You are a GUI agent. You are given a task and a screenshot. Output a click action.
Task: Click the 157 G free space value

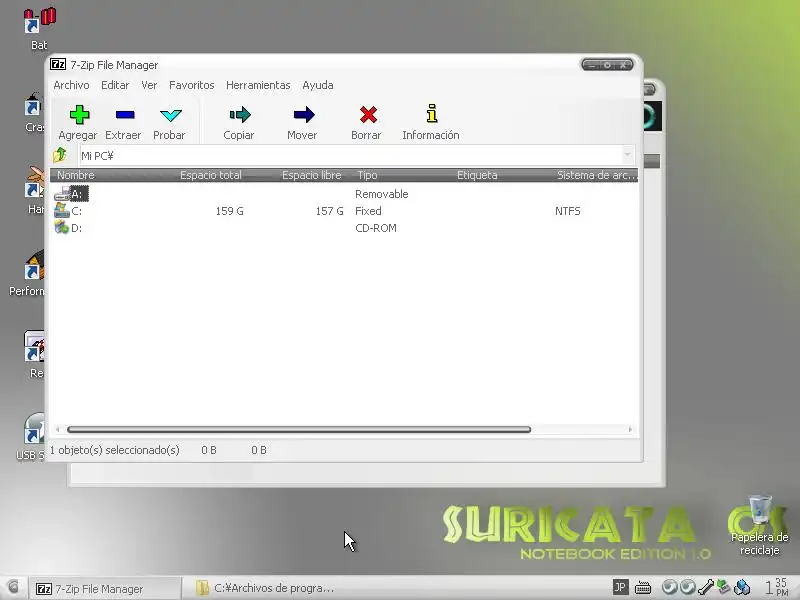329,211
